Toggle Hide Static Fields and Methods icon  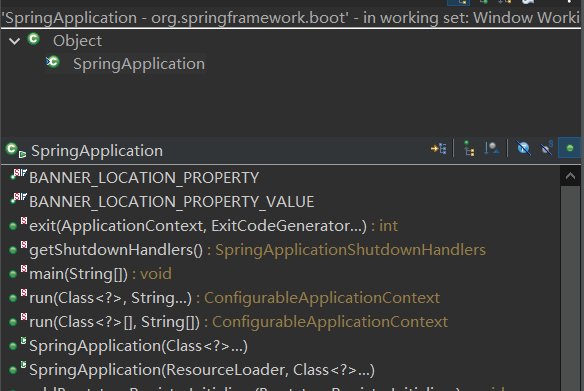[x=546, y=149]
